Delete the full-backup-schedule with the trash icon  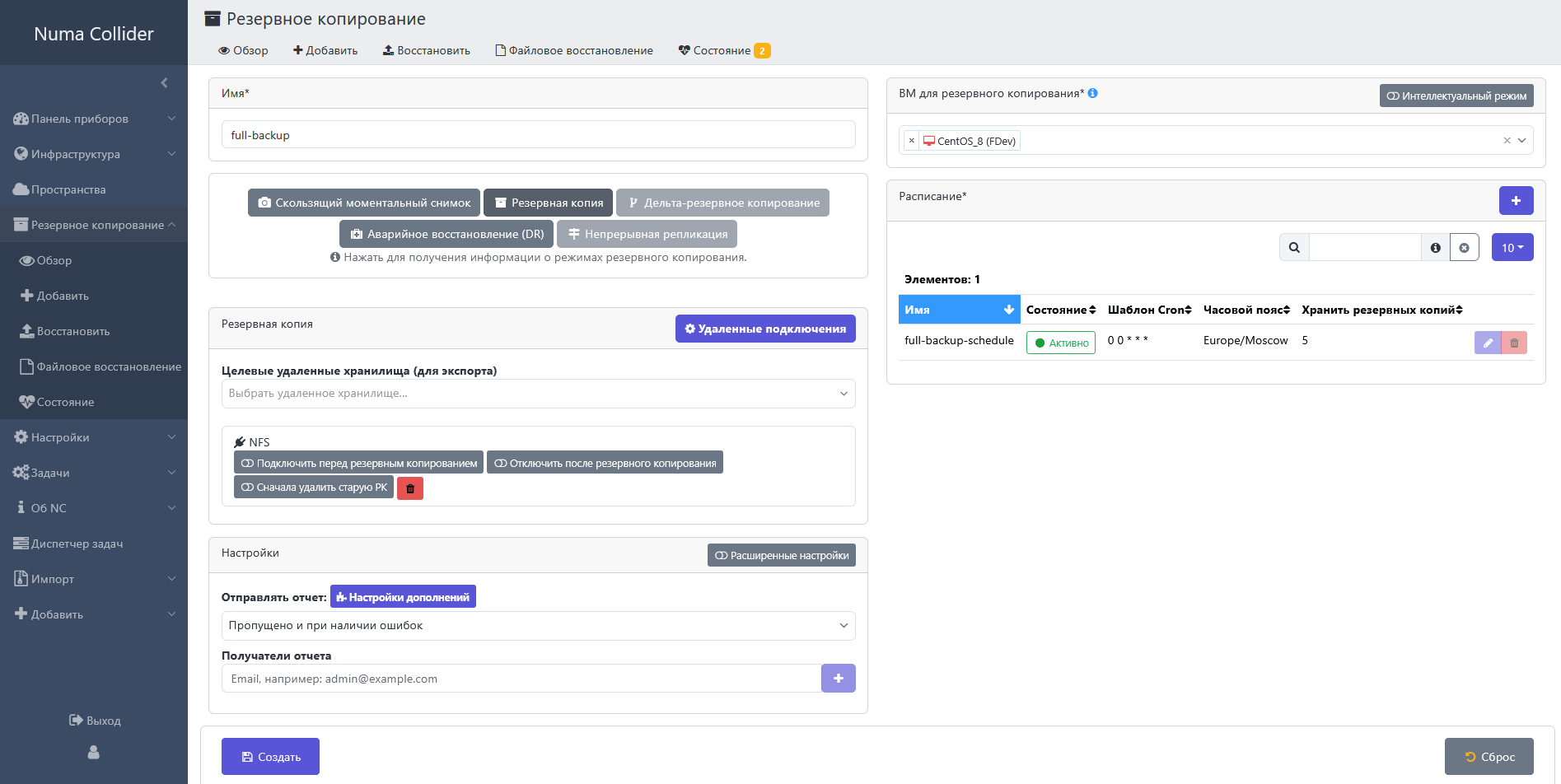tap(1514, 343)
